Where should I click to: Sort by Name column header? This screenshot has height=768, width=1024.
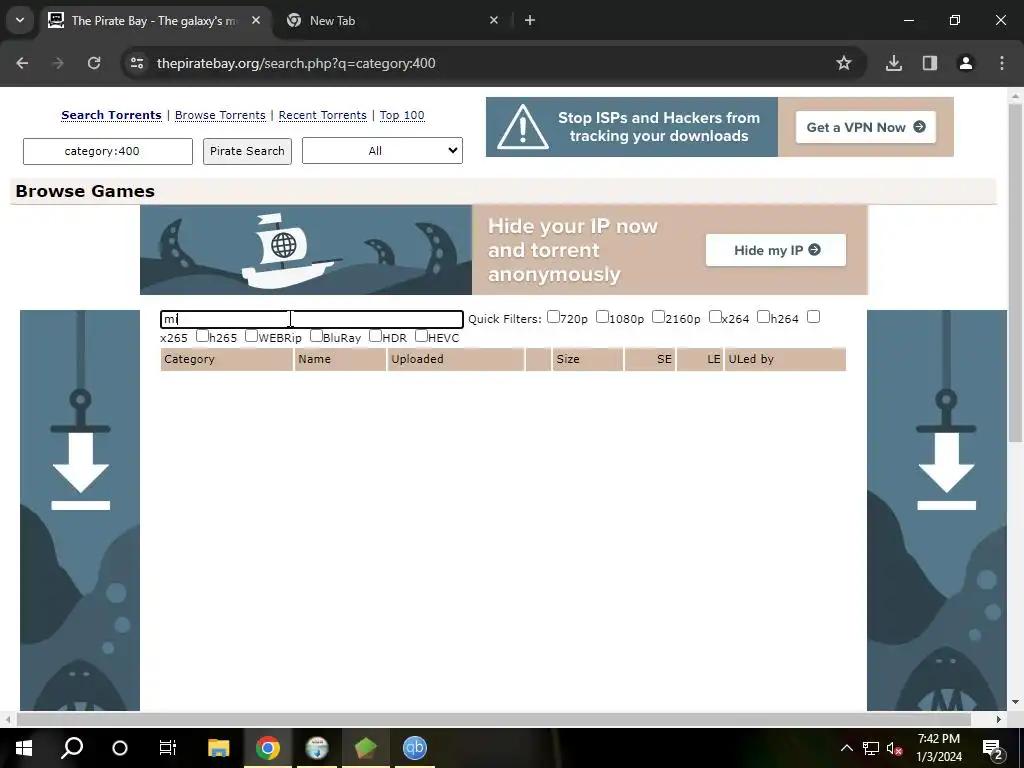(340, 359)
